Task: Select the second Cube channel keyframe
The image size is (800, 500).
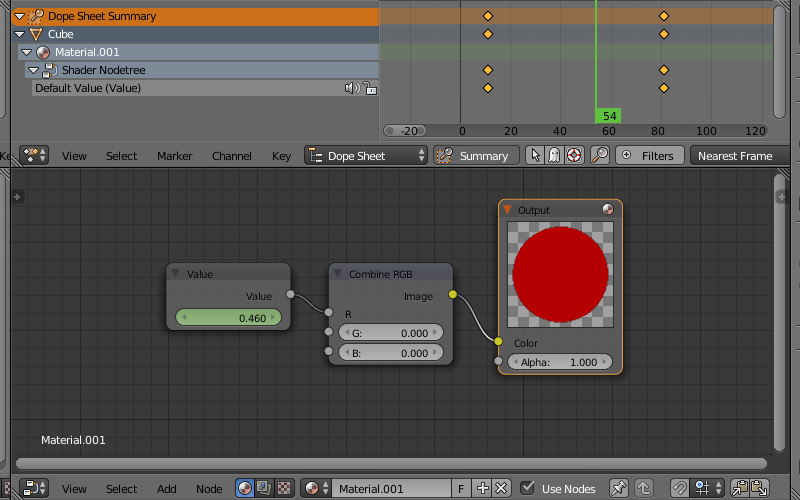Action: pos(664,34)
